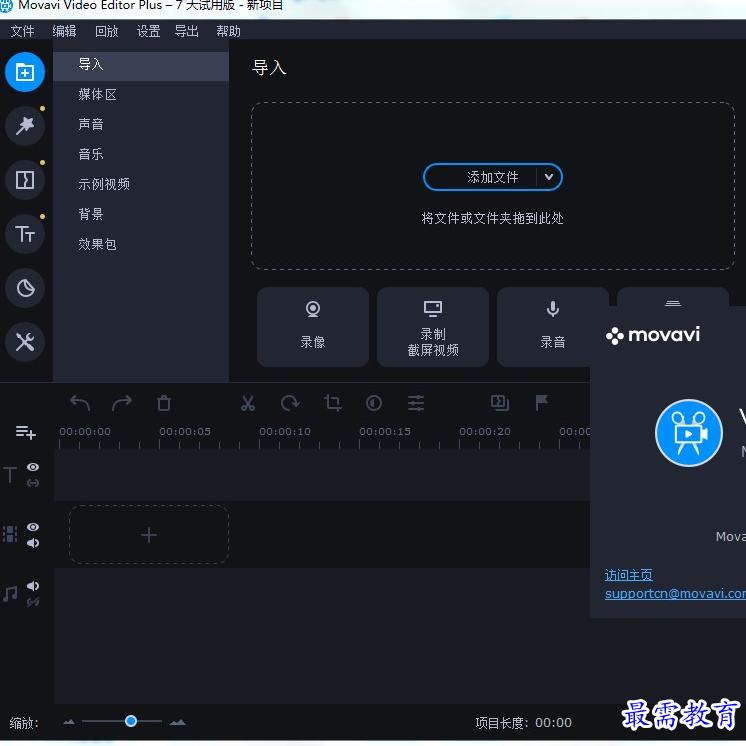Screen dimensions: 746x746
Task: Toggle title track visibility eye
Action: click(33, 467)
